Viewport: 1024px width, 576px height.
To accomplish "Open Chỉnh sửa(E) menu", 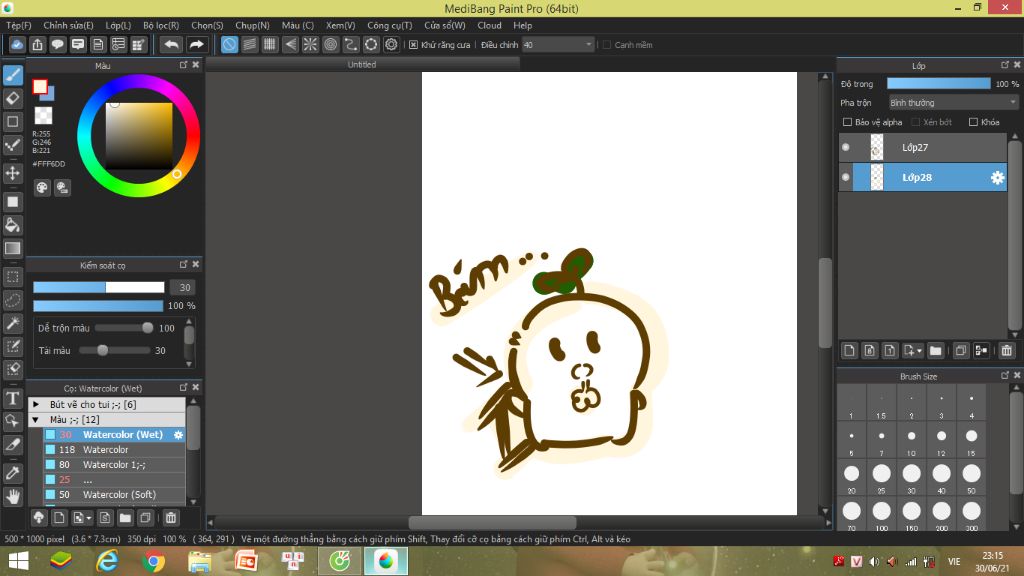I will [69, 25].
